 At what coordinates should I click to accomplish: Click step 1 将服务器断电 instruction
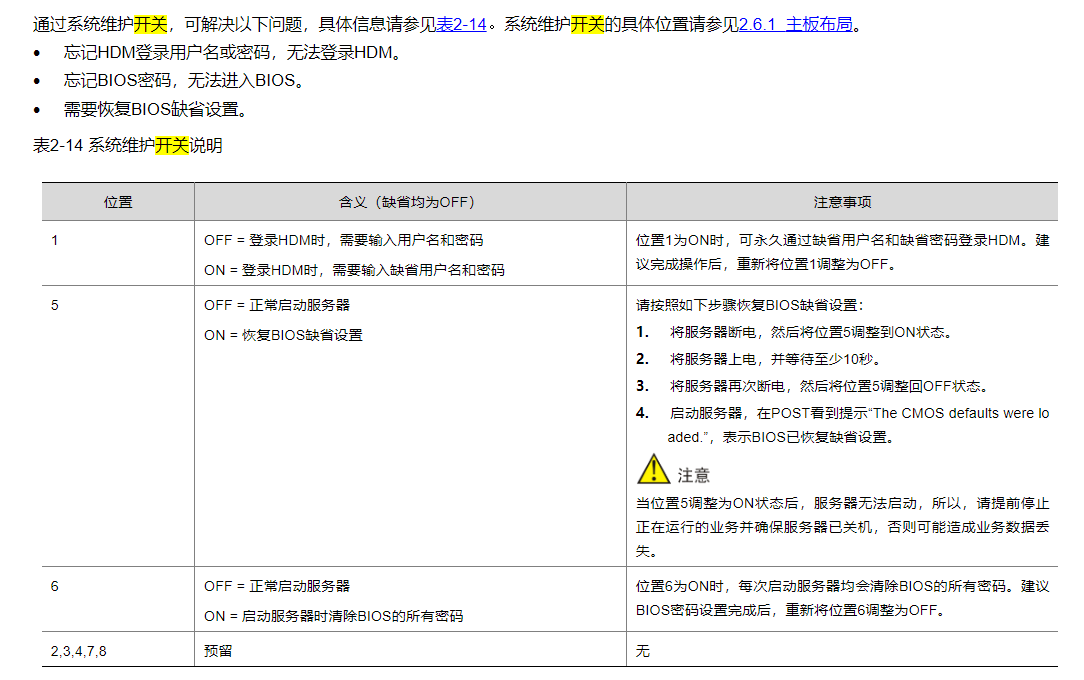[795, 332]
